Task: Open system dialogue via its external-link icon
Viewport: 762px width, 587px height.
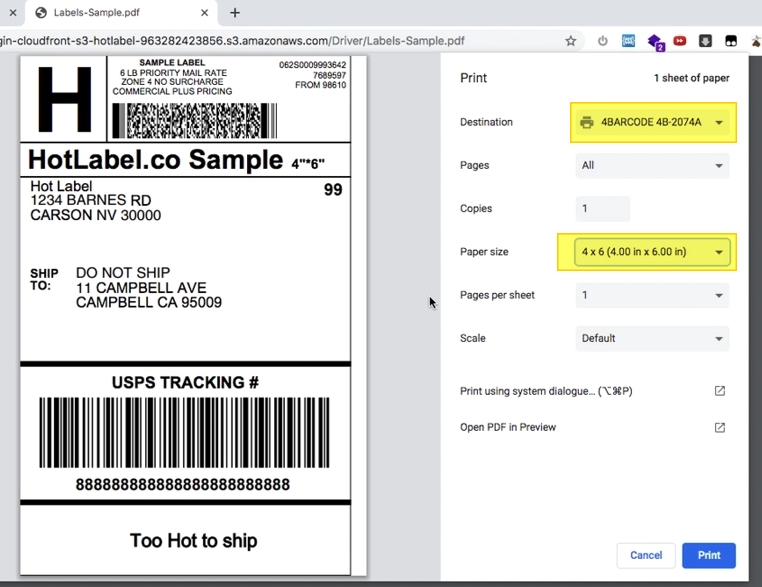Action: pos(719,391)
